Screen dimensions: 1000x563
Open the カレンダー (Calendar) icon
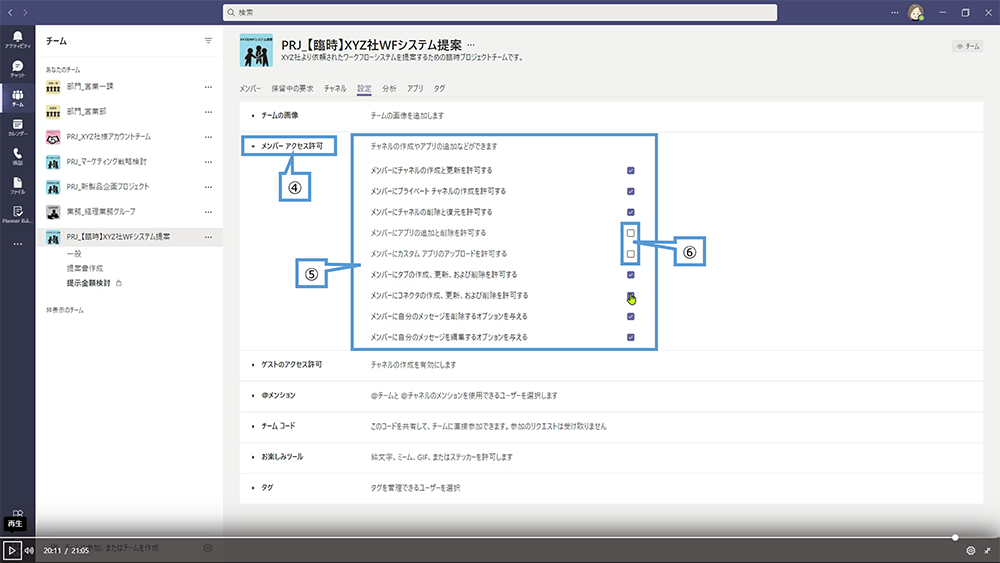point(17,127)
